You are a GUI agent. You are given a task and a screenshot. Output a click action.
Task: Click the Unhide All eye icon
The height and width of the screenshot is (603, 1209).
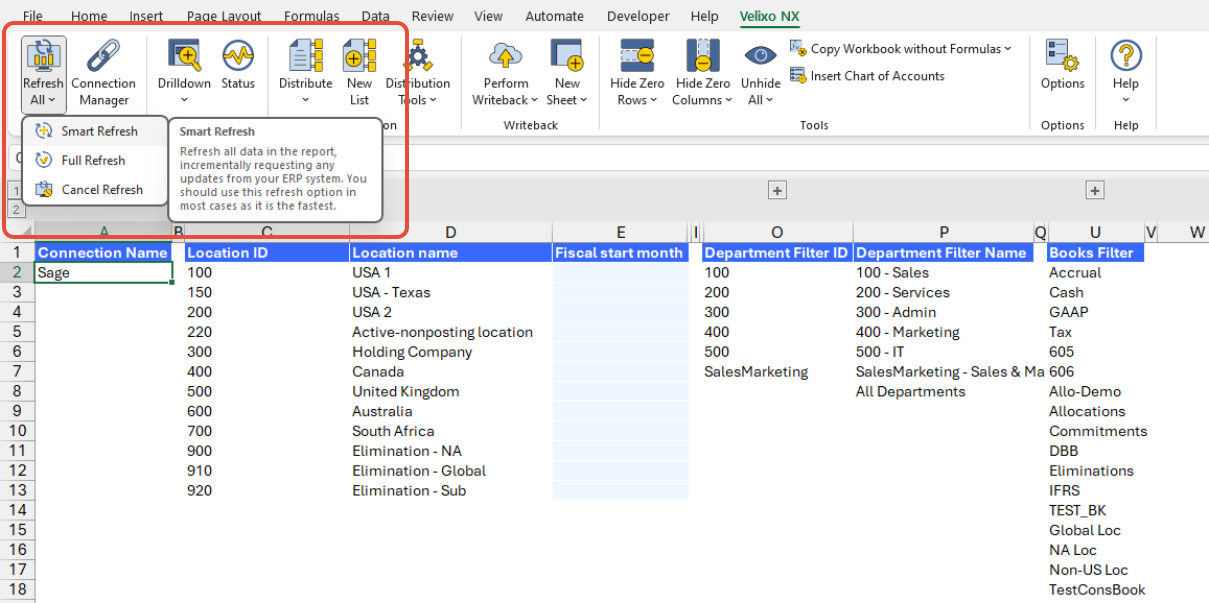[761, 55]
